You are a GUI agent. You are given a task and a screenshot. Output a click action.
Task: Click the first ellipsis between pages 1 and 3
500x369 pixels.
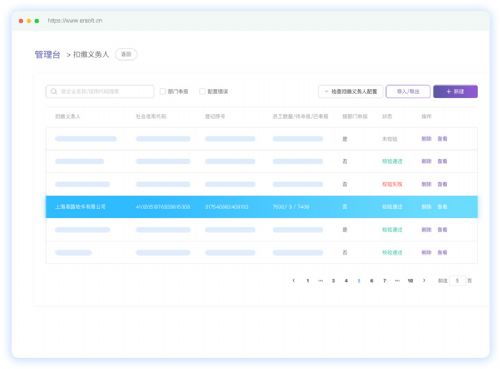(320, 281)
